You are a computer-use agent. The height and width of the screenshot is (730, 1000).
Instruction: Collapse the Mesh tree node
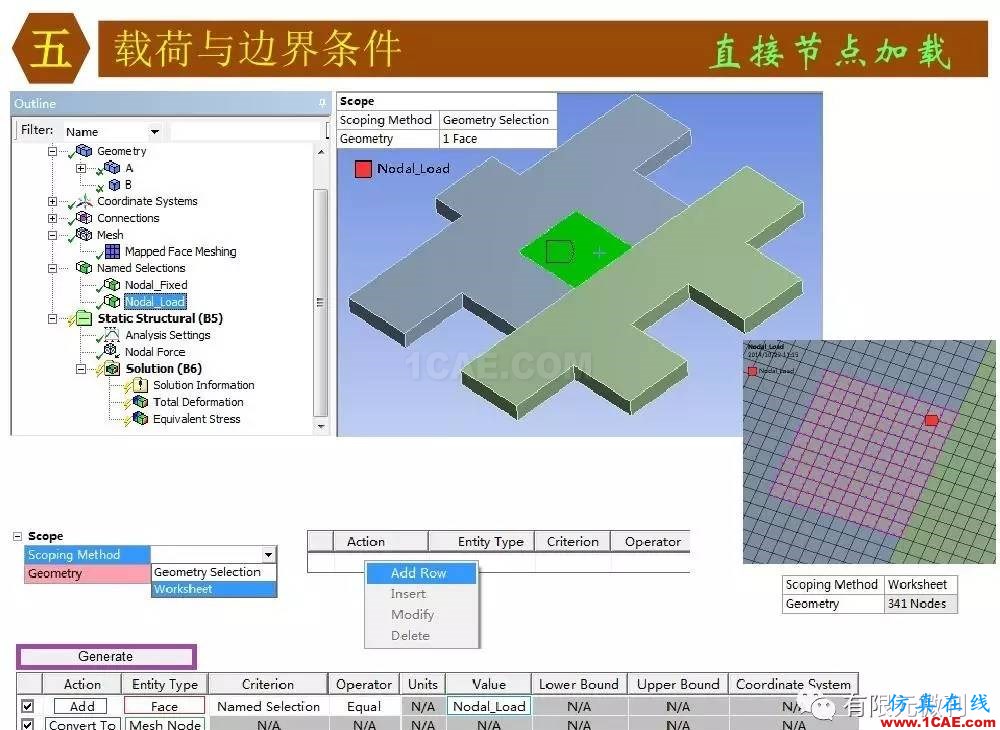(x=52, y=235)
